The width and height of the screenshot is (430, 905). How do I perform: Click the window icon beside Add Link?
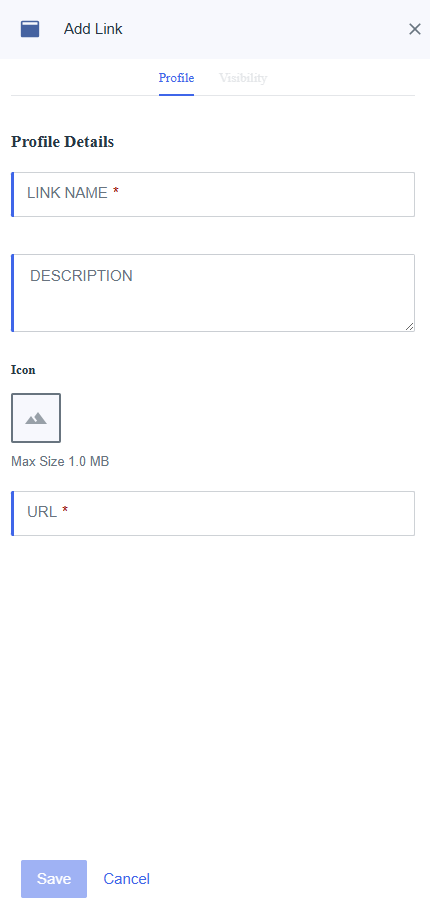tap(30, 29)
